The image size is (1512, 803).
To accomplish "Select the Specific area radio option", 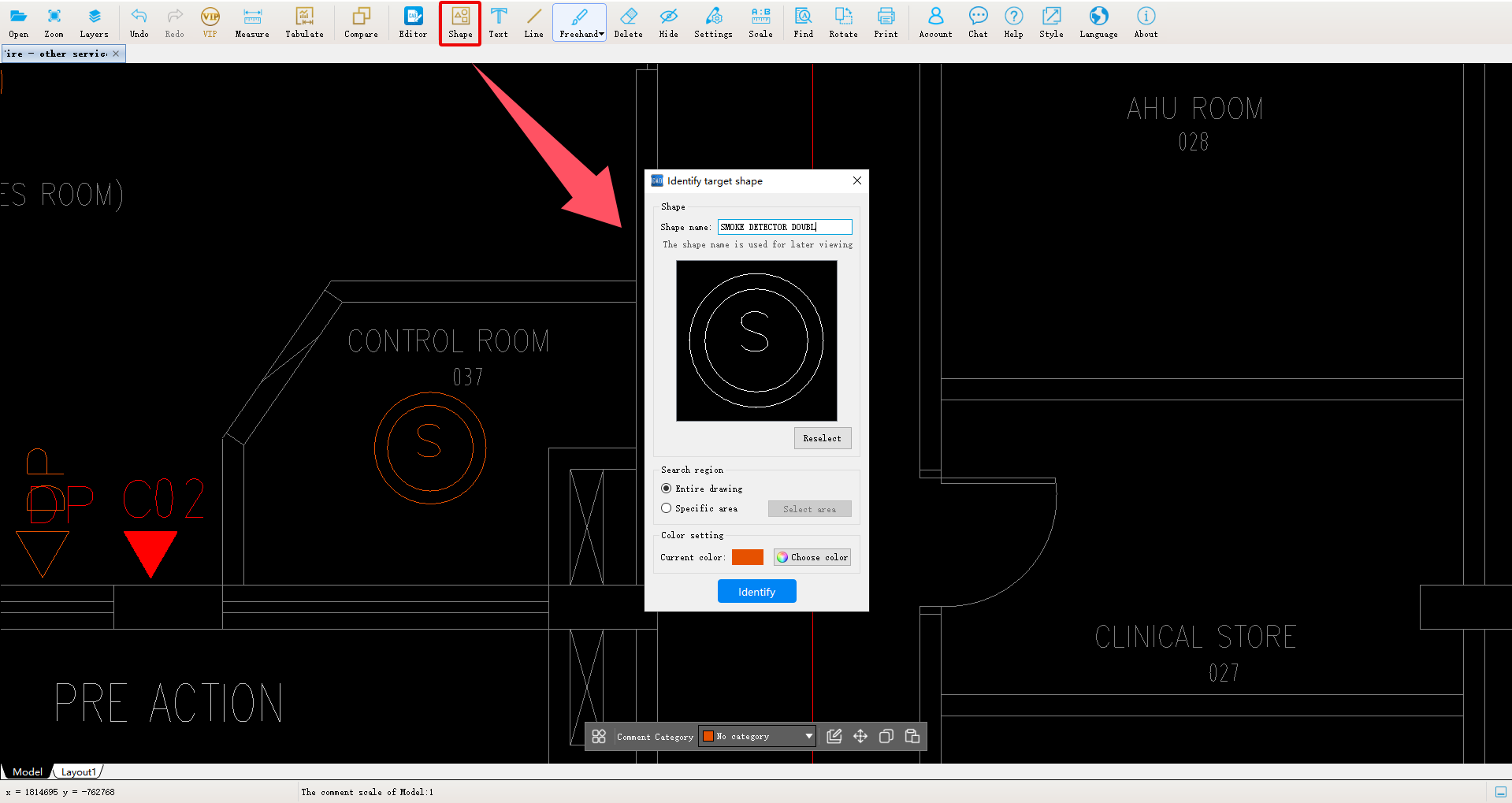I will (667, 508).
